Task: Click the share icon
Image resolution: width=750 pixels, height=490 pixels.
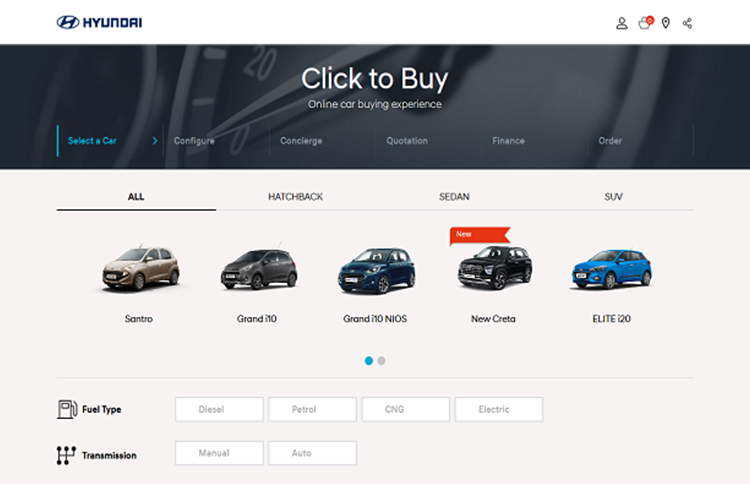Action: pyautogui.click(x=687, y=23)
